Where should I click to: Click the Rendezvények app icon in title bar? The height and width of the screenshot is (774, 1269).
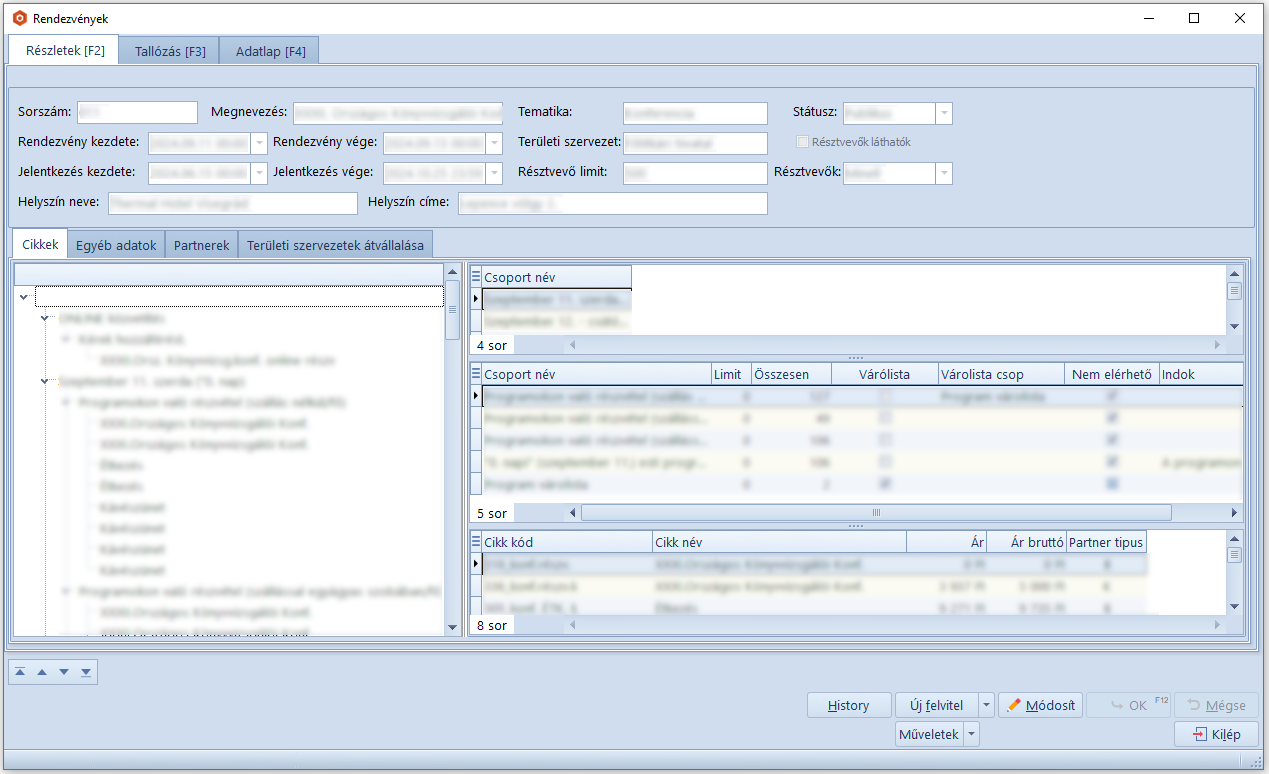click(x=19, y=18)
